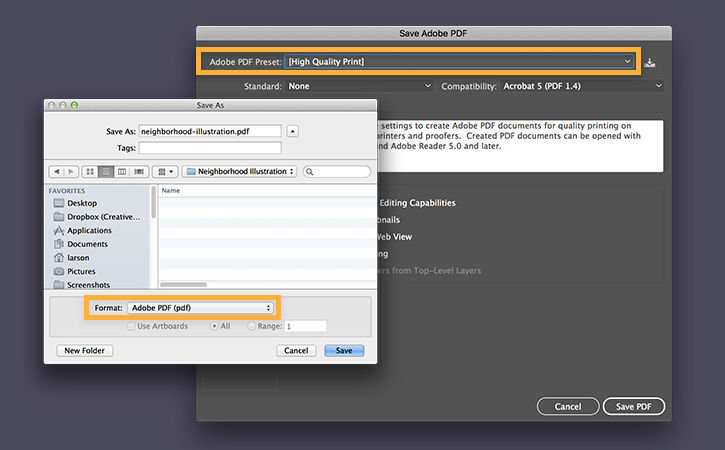Image resolution: width=725 pixels, height=450 pixels.
Task: Click the horizontal scrollbar under file list
Action: 184,284
